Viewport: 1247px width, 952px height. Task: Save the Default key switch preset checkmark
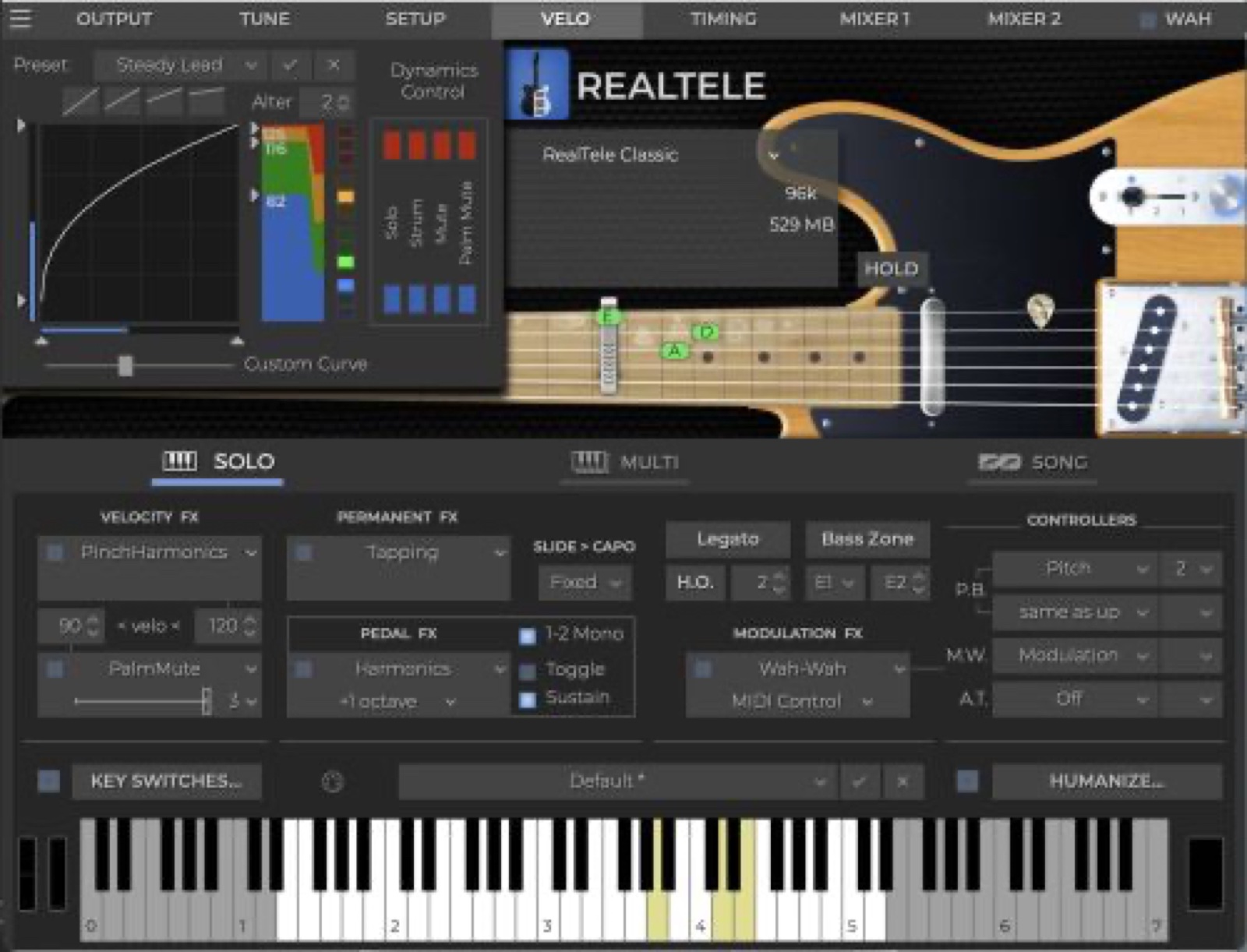click(x=859, y=781)
